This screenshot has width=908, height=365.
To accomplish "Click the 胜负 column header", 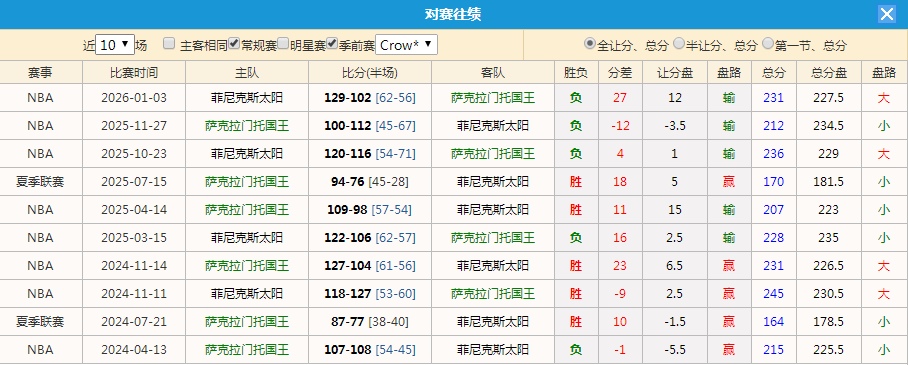I will coord(576,73).
